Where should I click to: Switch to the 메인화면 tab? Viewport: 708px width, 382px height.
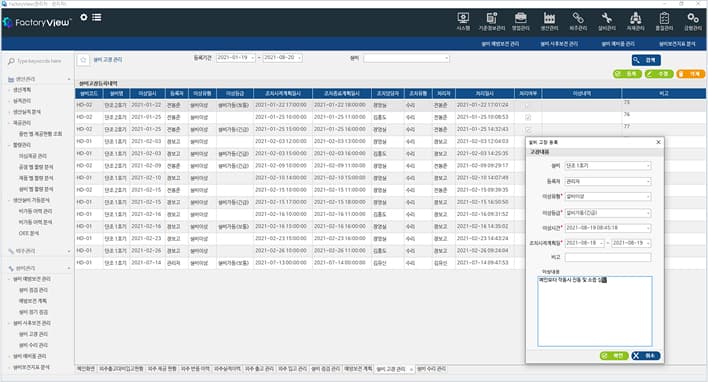click(86, 369)
